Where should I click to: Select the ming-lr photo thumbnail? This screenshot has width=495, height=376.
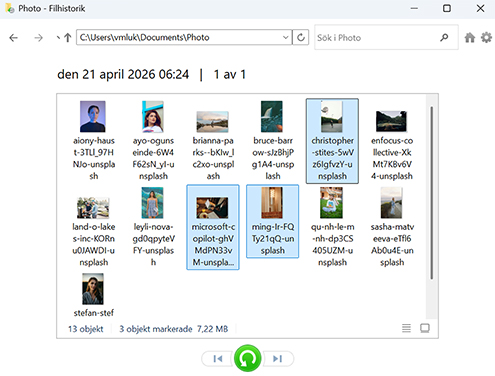point(272,203)
